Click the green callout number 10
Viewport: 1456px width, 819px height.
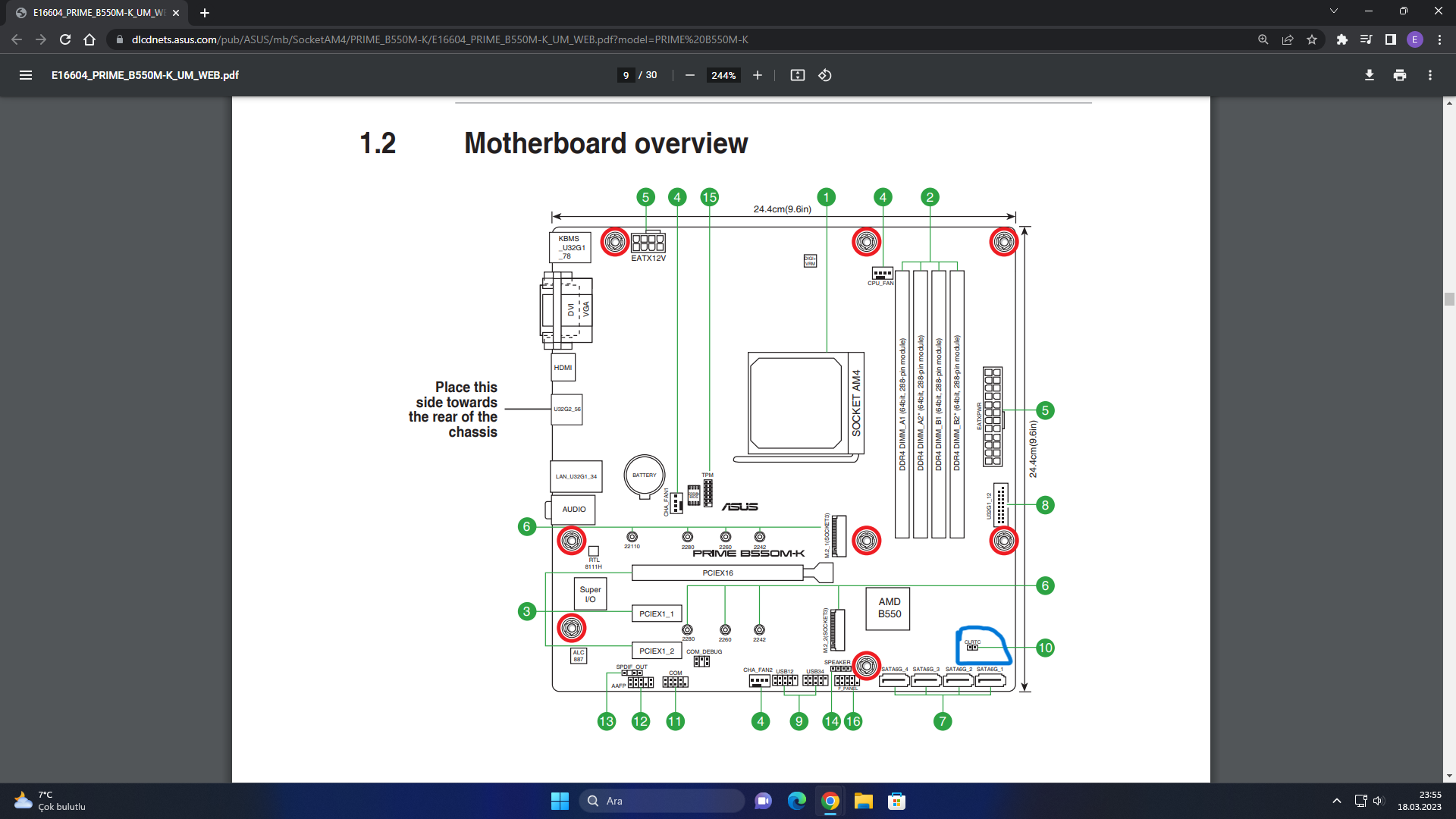[x=1045, y=648]
